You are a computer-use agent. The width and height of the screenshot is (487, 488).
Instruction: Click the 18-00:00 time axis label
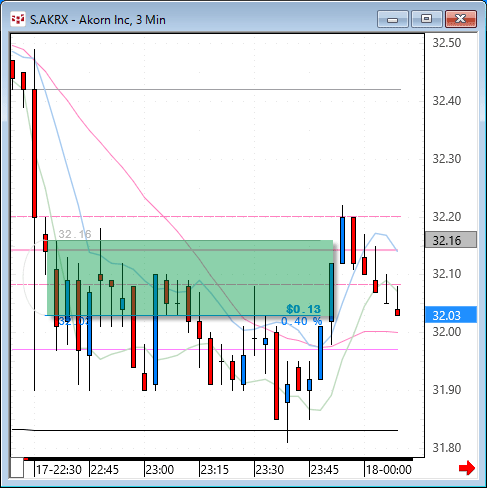click(389, 470)
